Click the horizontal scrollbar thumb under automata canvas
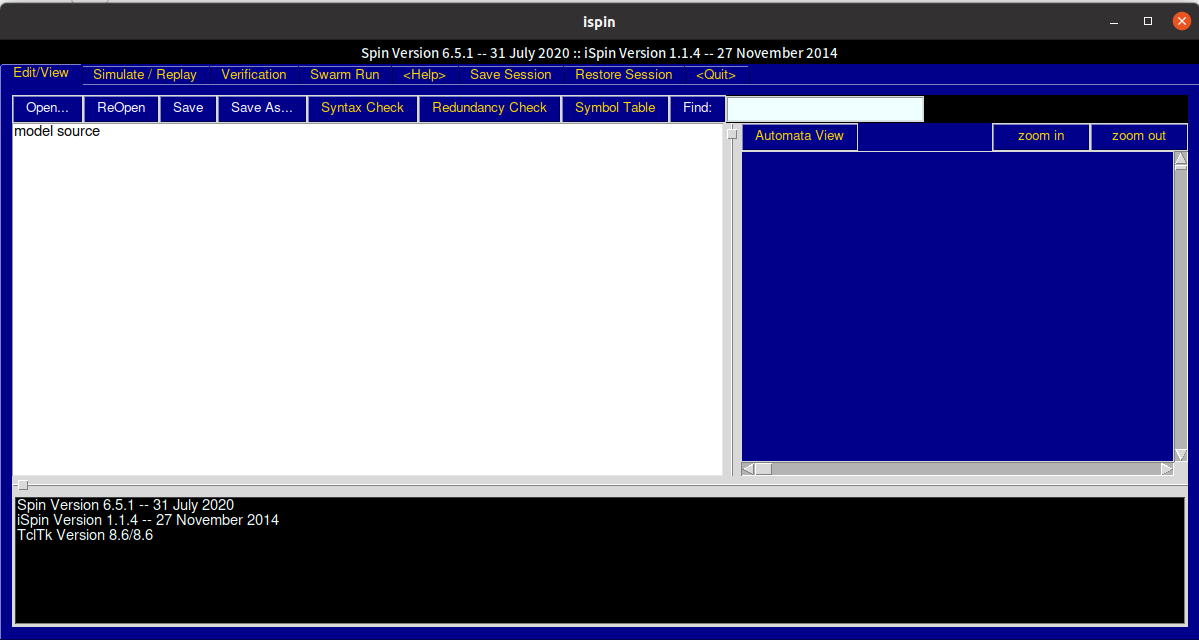Screen dimensions: 1199x640 764,469
